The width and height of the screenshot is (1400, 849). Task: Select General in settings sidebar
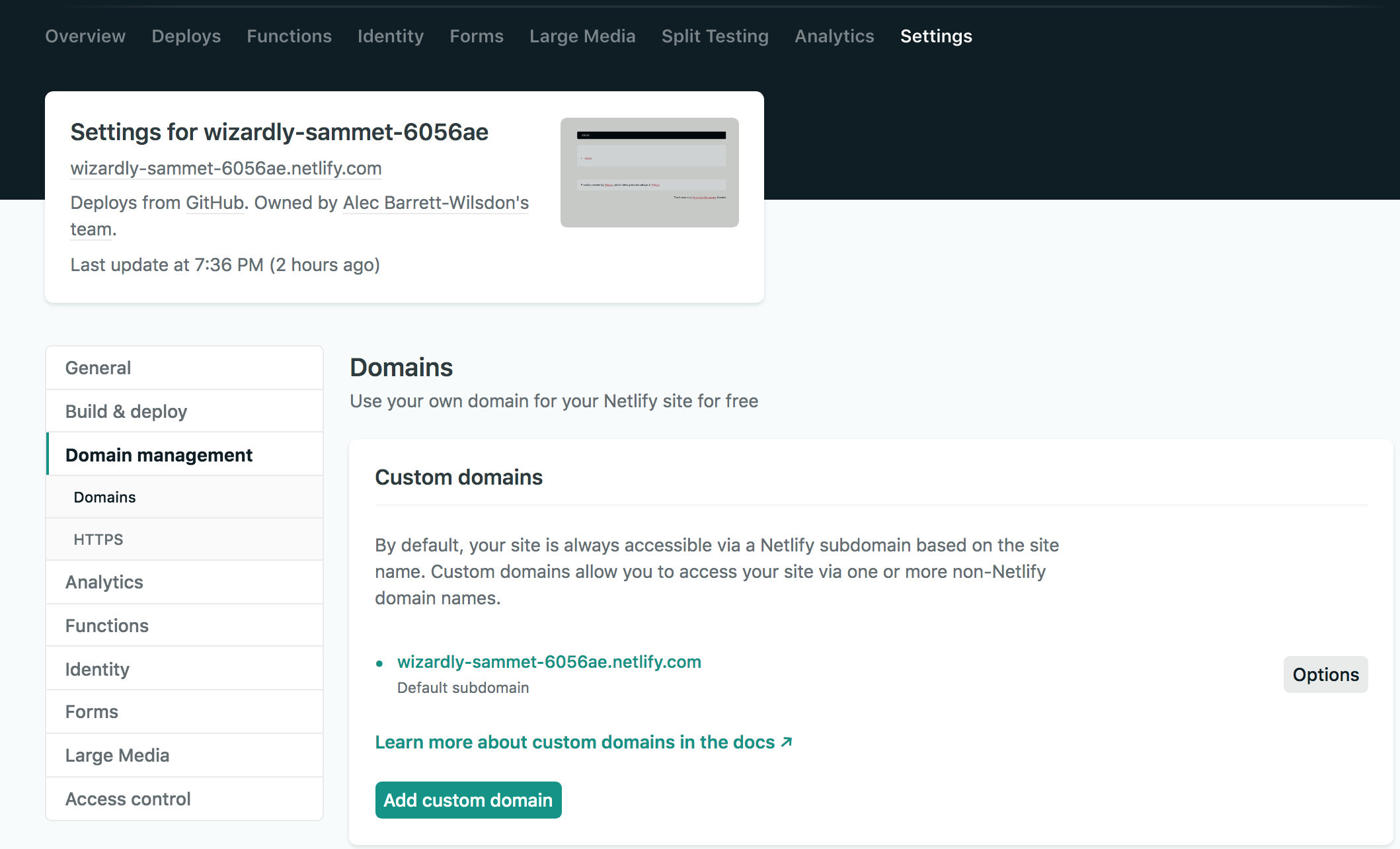click(x=184, y=368)
